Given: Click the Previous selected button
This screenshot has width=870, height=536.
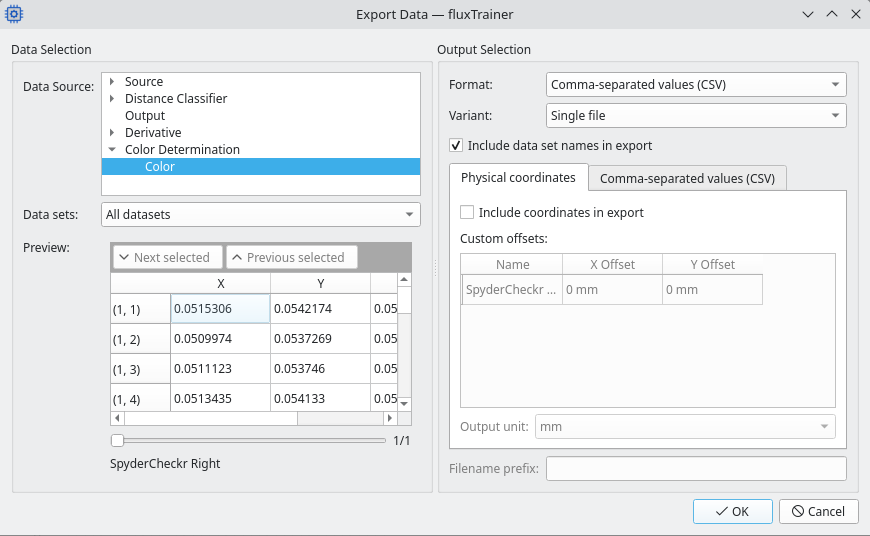Looking at the screenshot, I should (x=292, y=257).
